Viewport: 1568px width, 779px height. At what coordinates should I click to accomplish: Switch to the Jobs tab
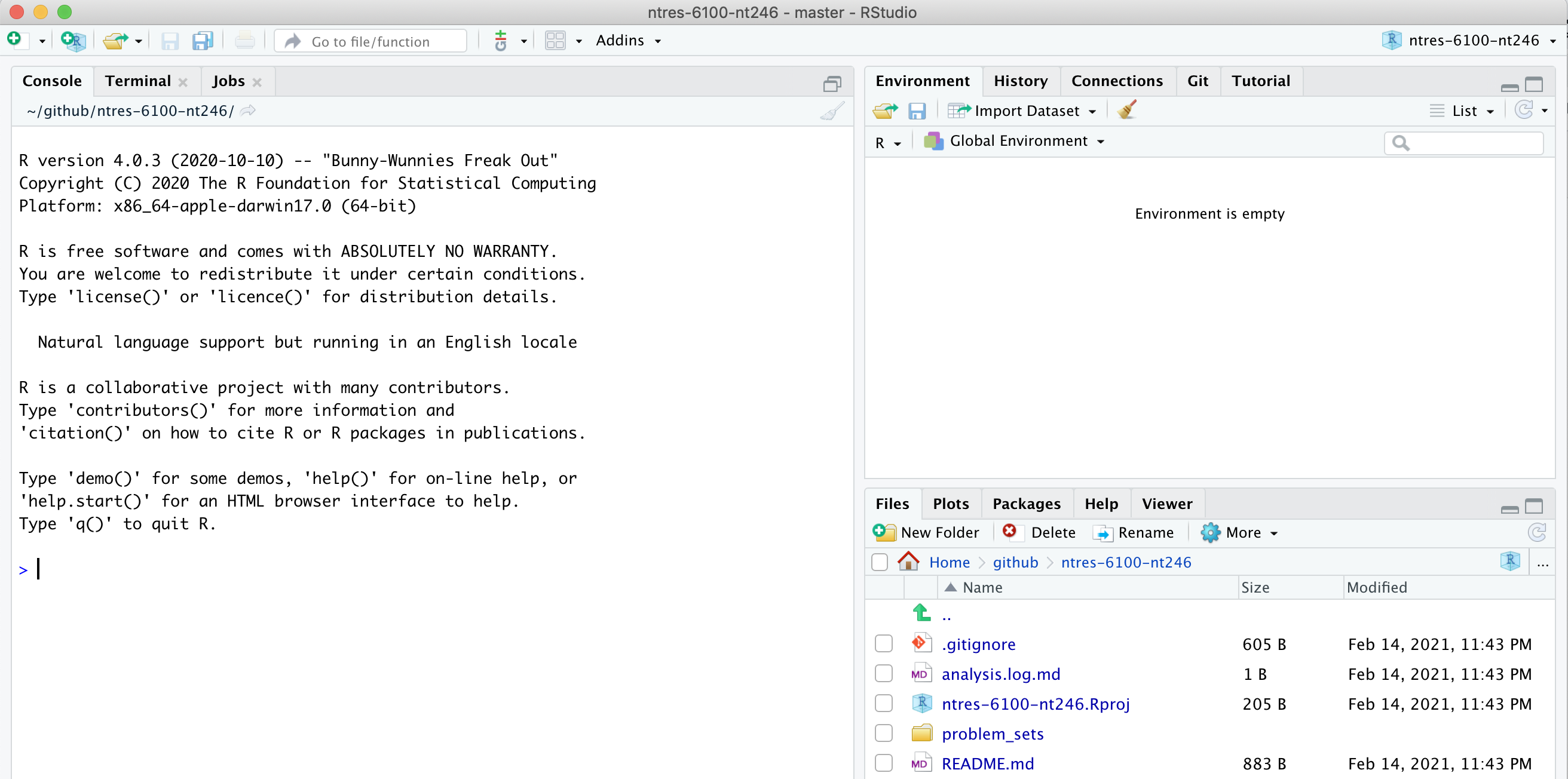228,81
